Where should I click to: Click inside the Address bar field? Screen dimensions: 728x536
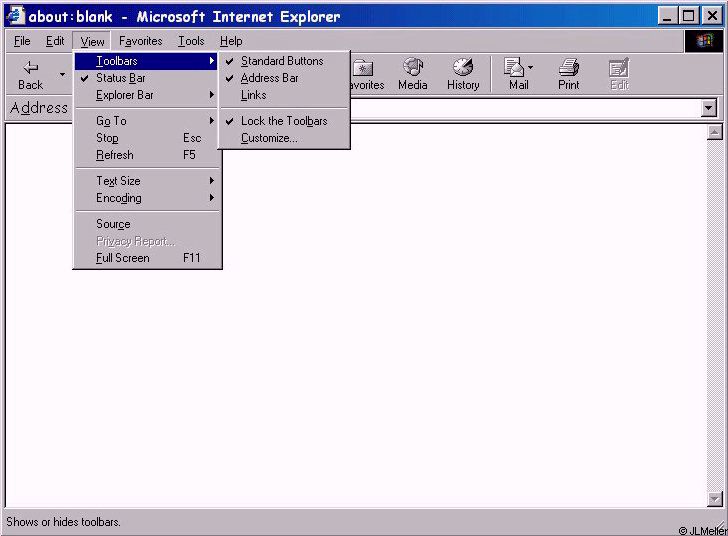(525, 108)
